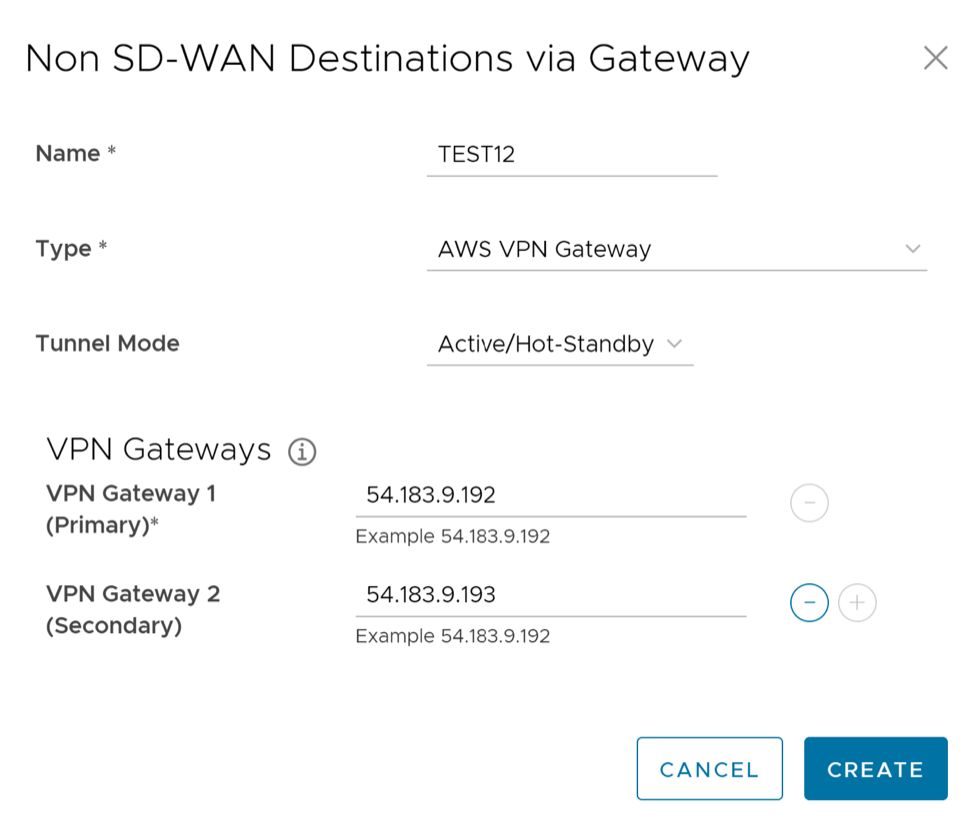Focus the VPN Gateway 1 Primary address field

tap(550, 495)
